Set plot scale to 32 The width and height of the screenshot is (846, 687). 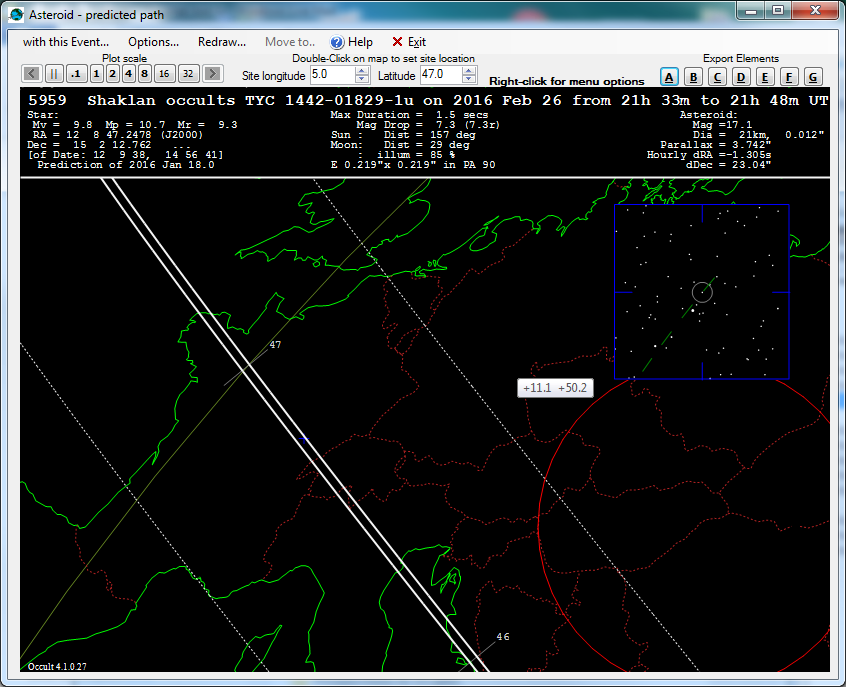pyautogui.click(x=188, y=74)
